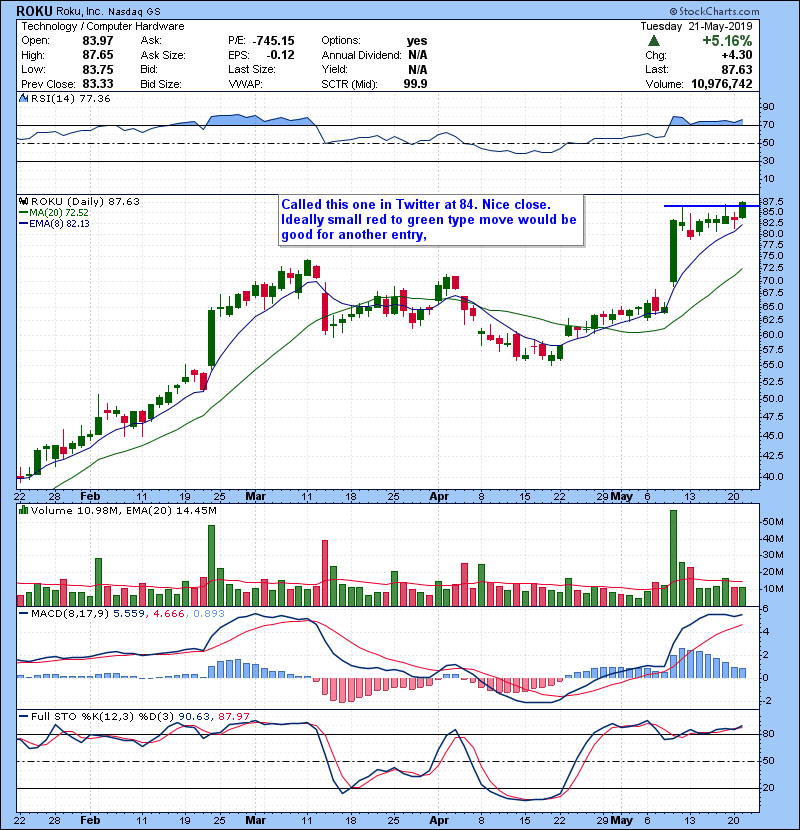Click the 50M volume axis label
This screenshot has width=800, height=830.
(772, 522)
